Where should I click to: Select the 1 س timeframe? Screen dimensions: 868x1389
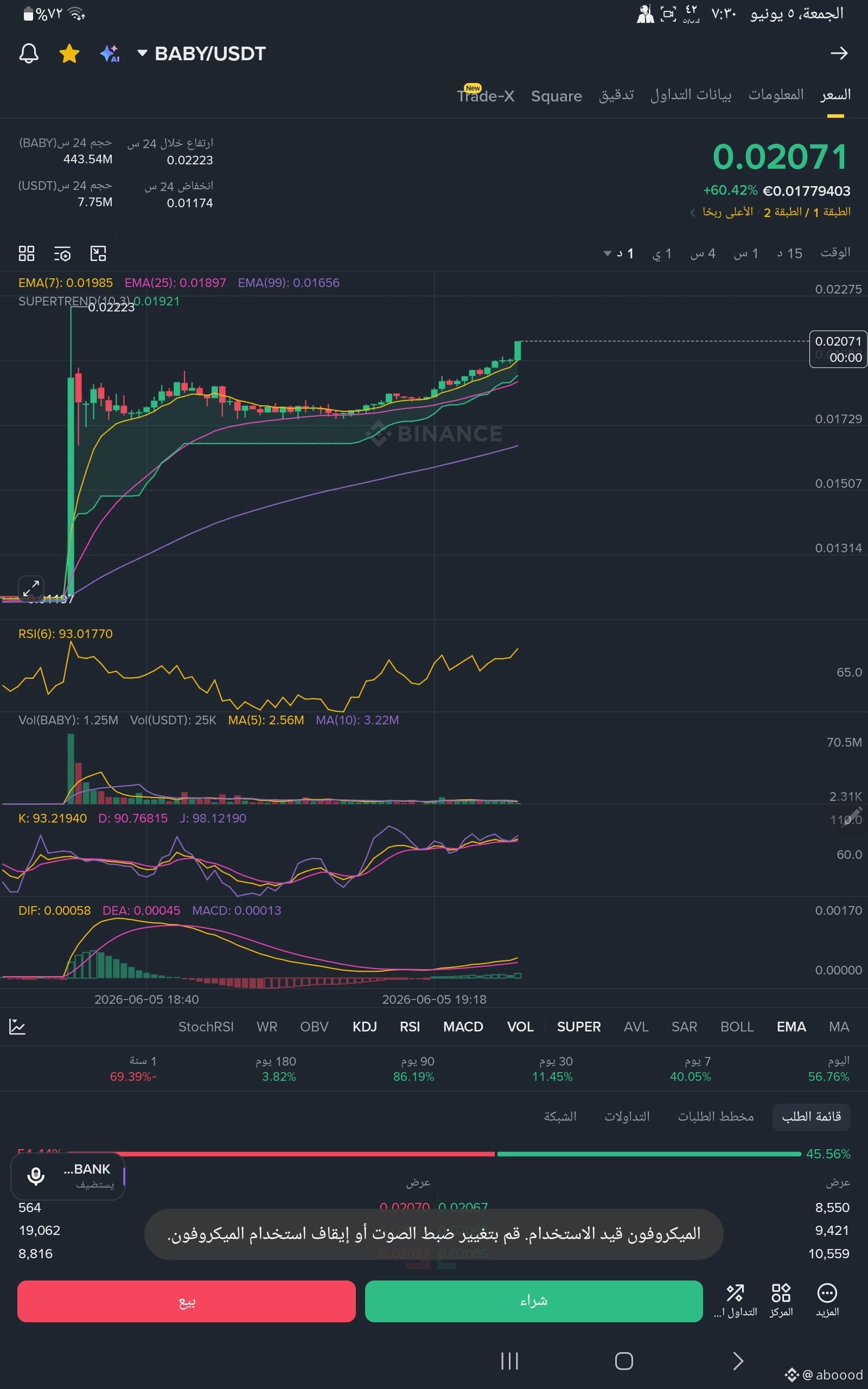pos(746,253)
